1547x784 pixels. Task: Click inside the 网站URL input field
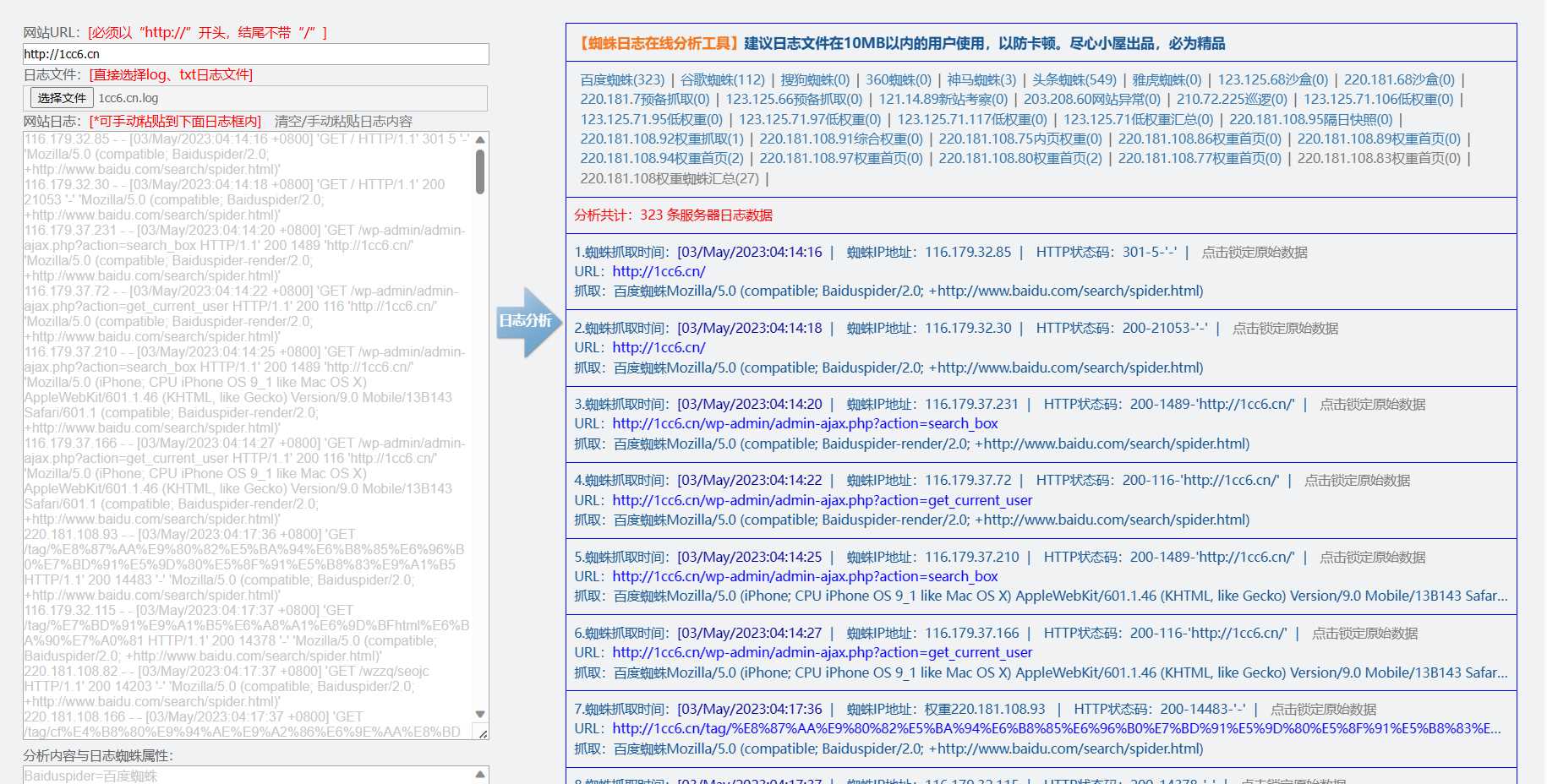tap(254, 53)
